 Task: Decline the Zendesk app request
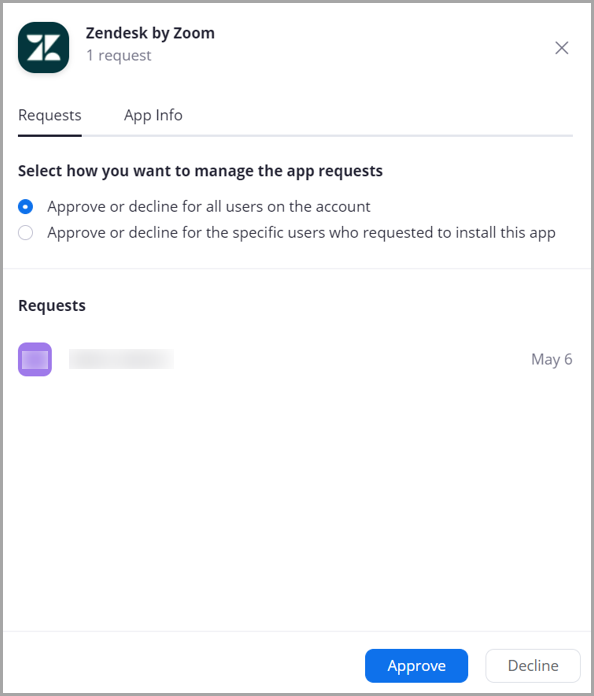pos(533,666)
